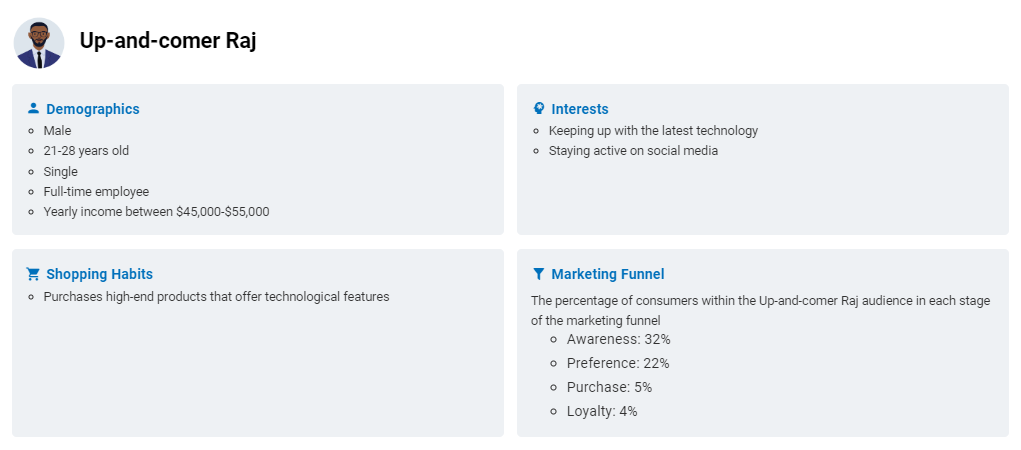The height and width of the screenshot is (450, 1021).
Task: Click the Preference: 22% entry
Action: 618,363
